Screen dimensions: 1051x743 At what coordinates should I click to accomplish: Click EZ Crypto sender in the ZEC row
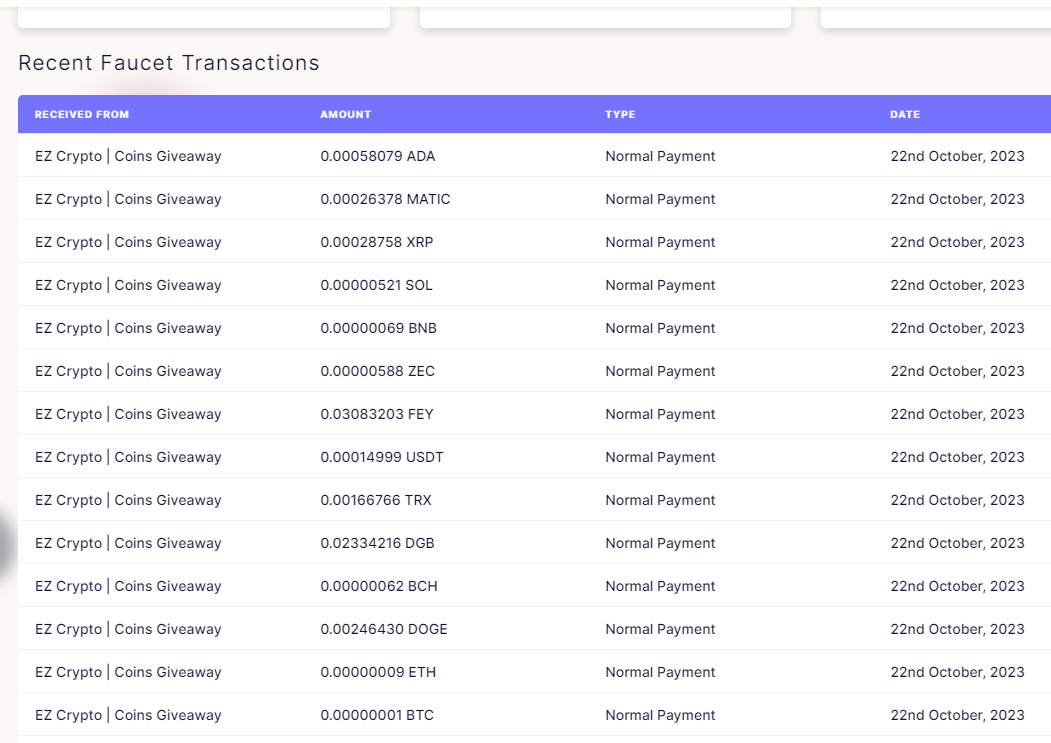click(128, 371)
